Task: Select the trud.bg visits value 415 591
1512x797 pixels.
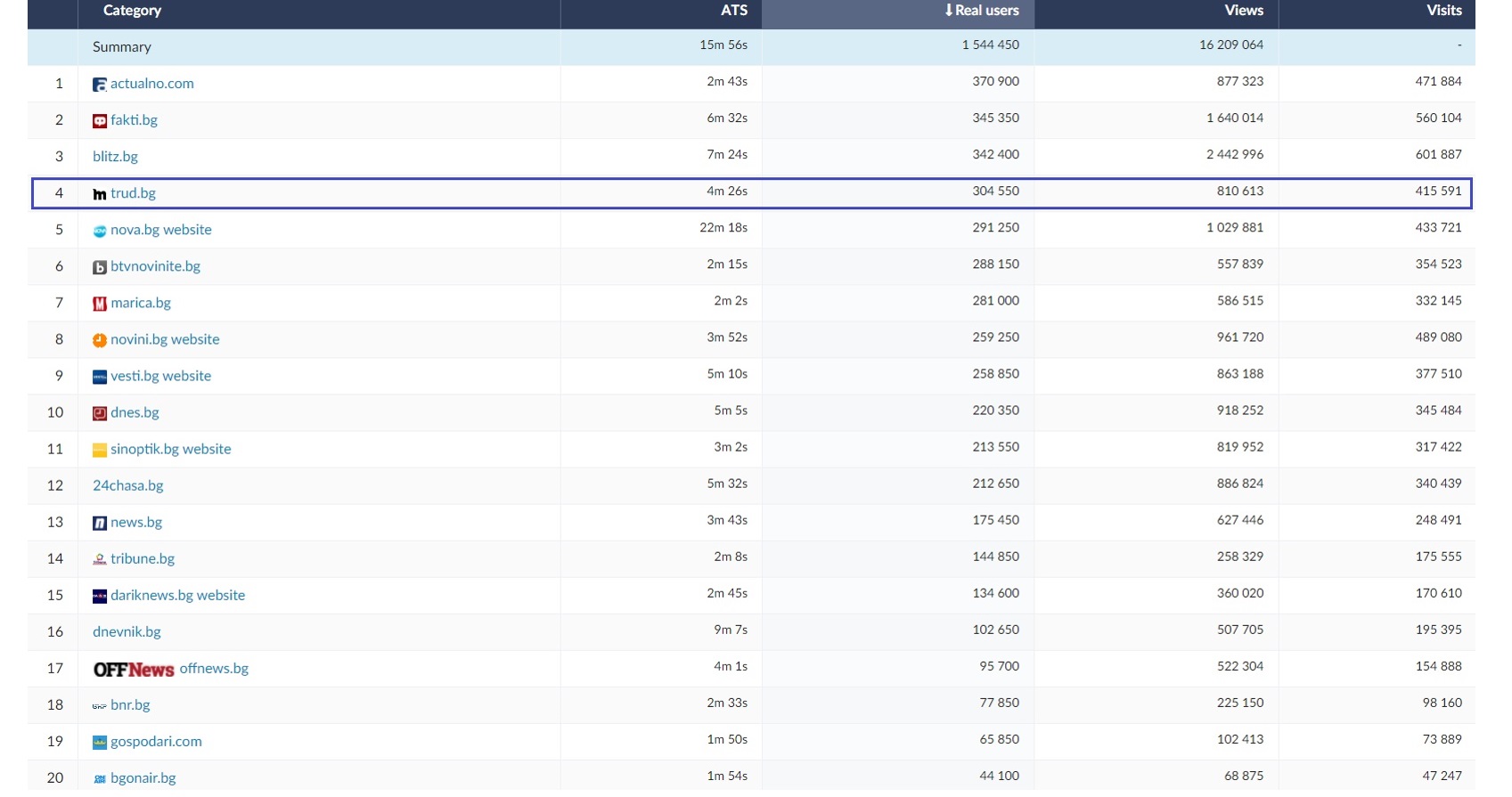Action: coord(1439,191)
